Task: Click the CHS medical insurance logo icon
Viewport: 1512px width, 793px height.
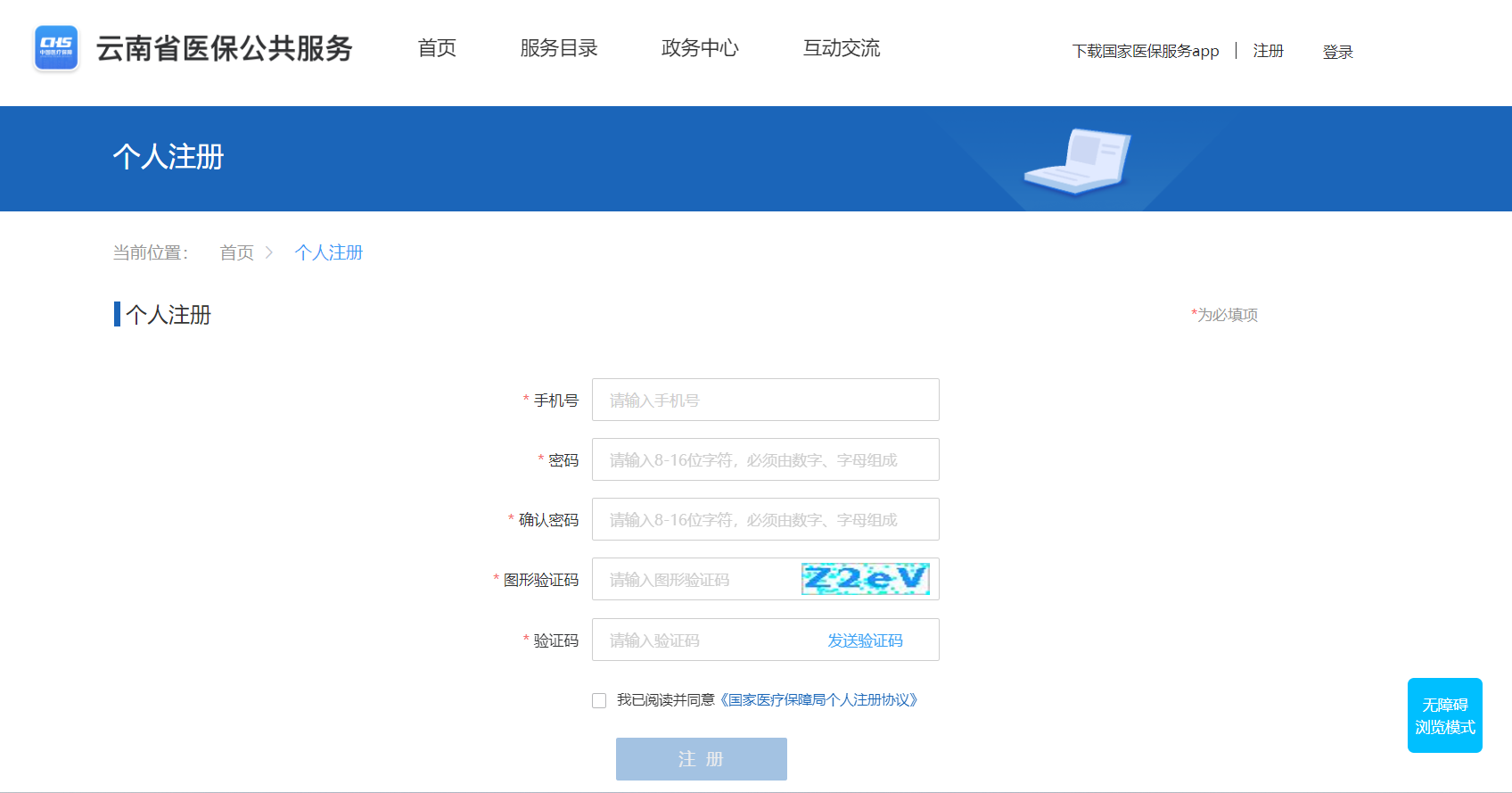Action: (56, 48)
